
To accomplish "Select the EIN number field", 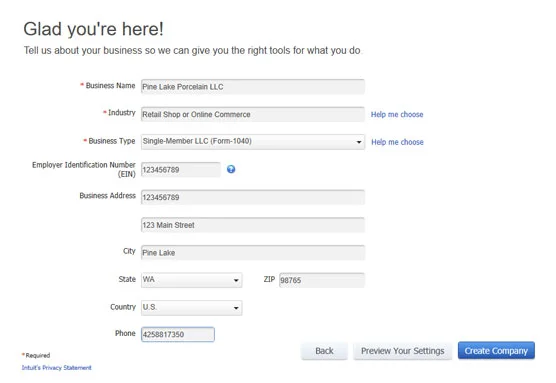I will (180, 170).
